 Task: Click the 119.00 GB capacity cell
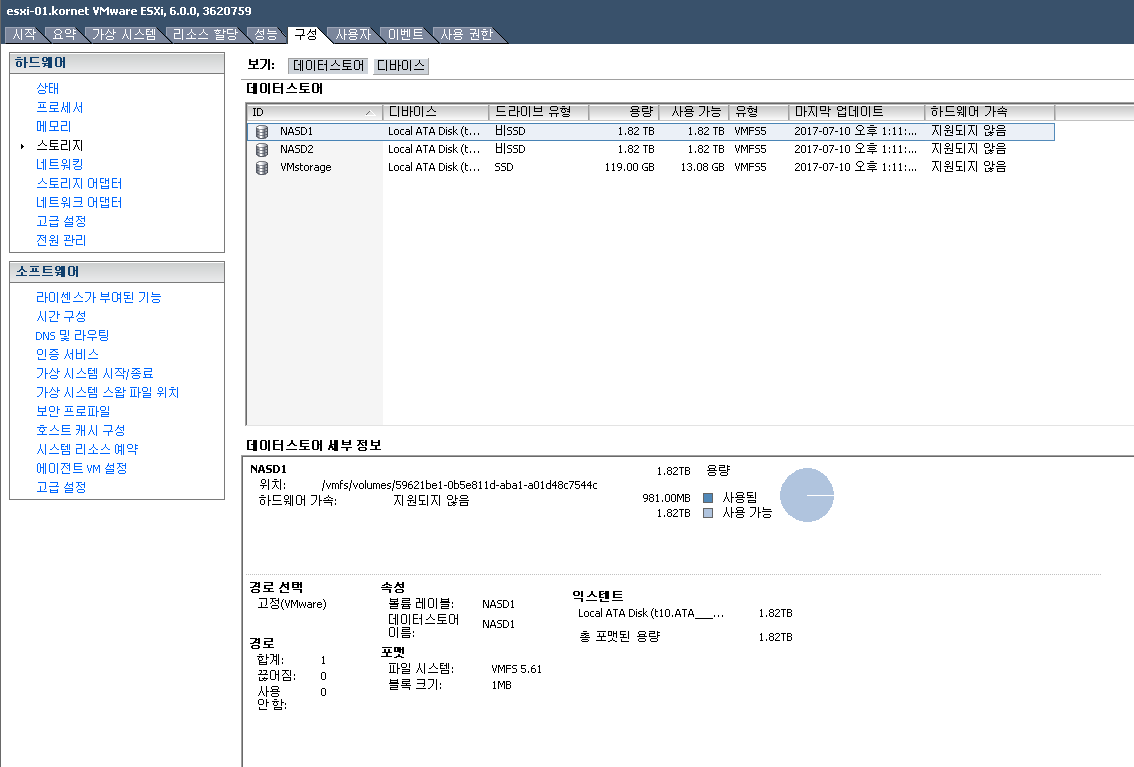coord(629,168)
